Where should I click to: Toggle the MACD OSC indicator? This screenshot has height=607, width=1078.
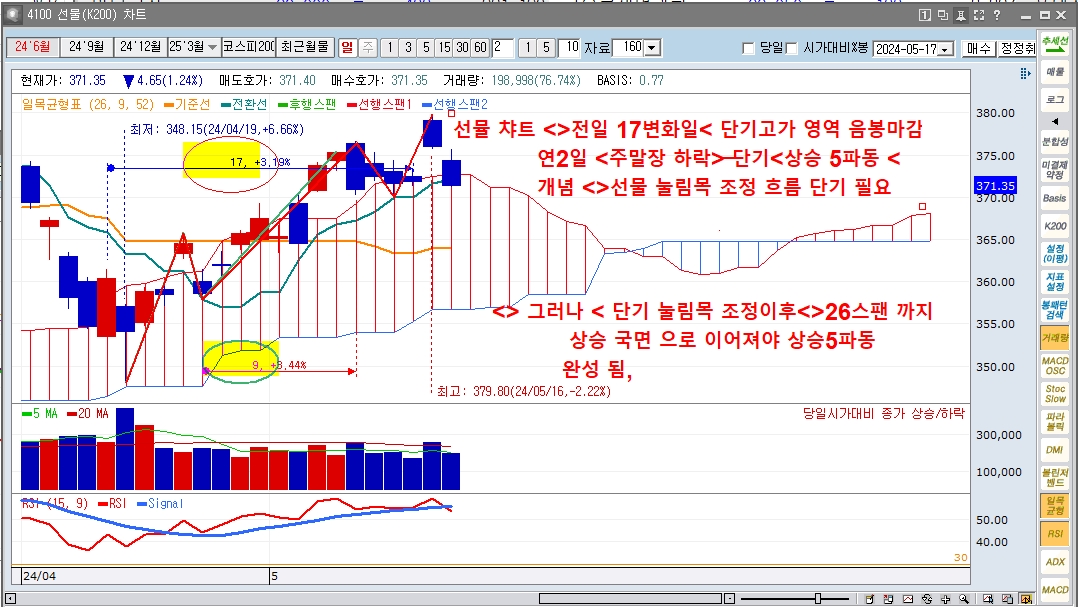pos(1055,366)
